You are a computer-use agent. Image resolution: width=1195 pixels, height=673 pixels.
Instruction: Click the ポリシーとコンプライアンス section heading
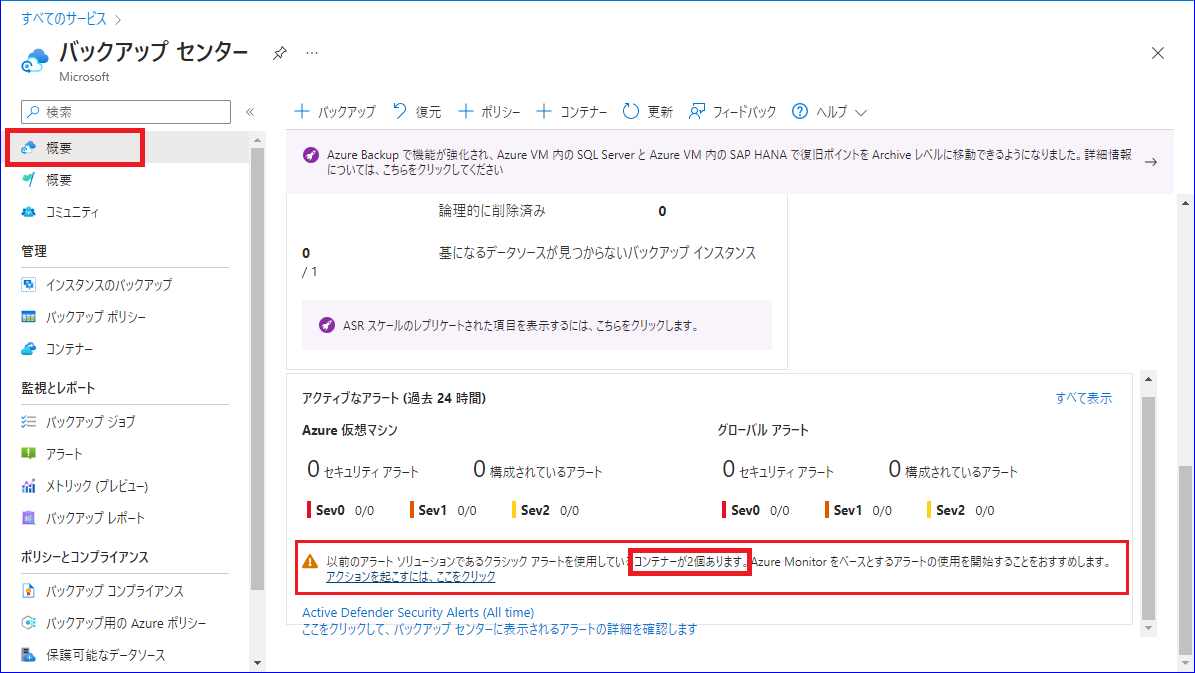(85, 557)
